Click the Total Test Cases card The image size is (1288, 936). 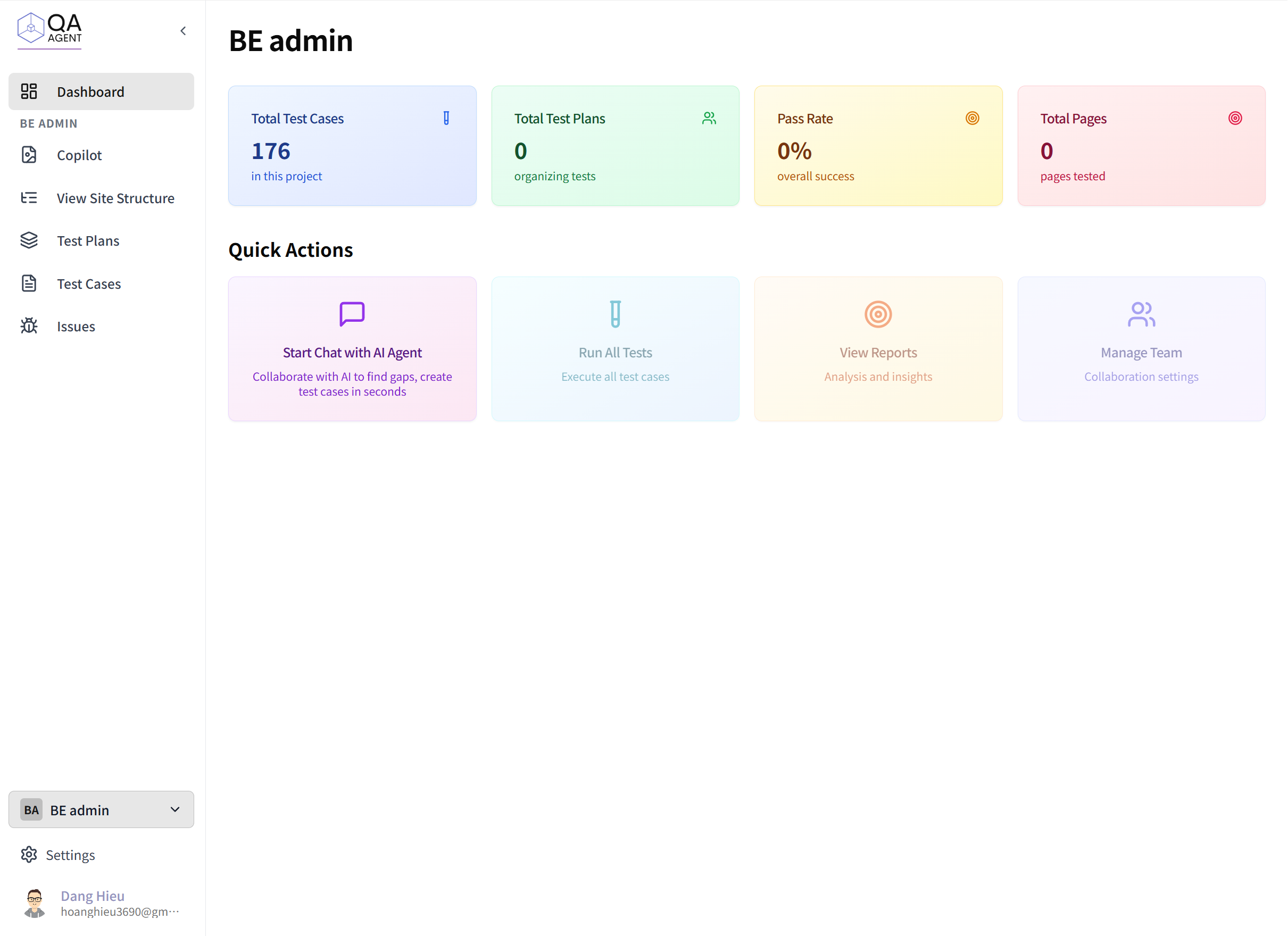tap(352, 146)
